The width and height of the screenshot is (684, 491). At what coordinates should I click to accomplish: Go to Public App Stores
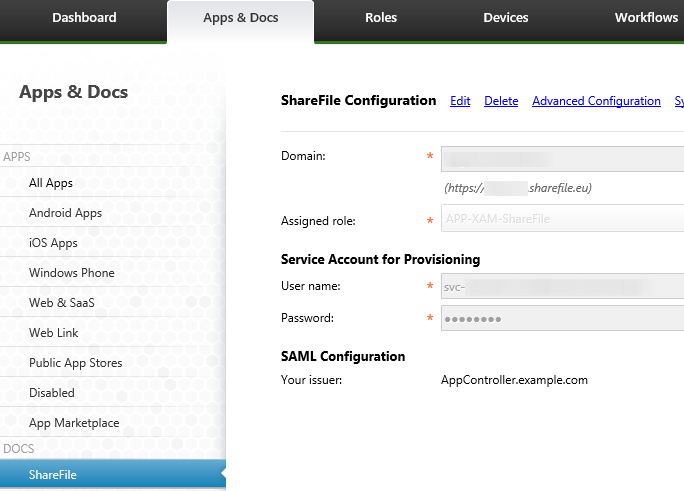tap(113, 363)
